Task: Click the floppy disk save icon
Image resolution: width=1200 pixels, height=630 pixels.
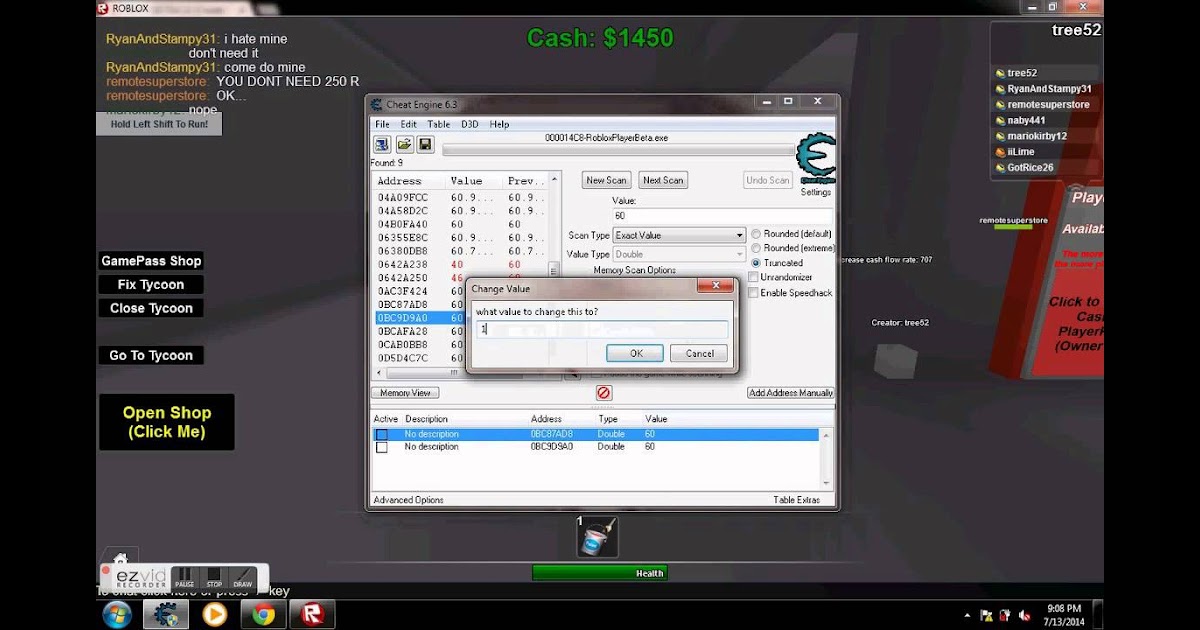Action: coord(425,145)
